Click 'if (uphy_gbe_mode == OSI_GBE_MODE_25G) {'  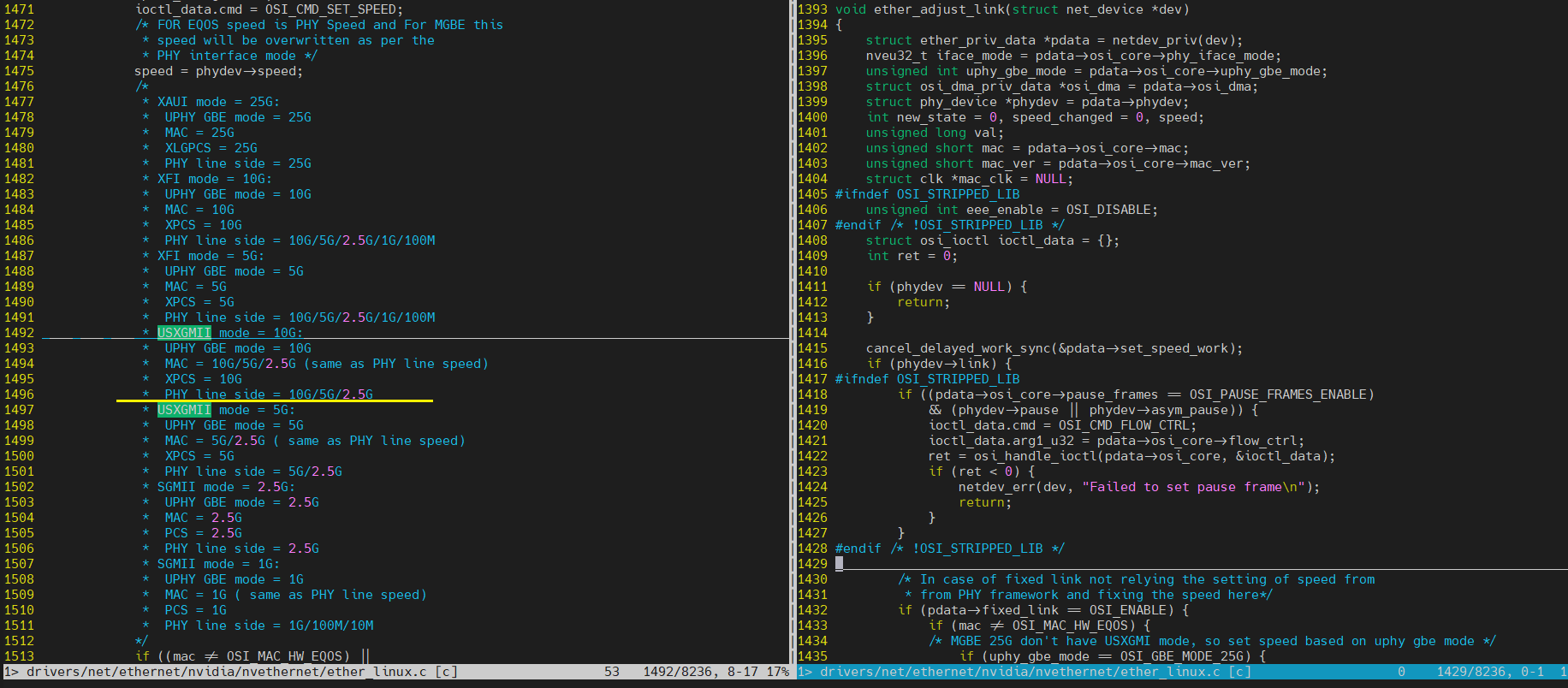pos(1113,656)
